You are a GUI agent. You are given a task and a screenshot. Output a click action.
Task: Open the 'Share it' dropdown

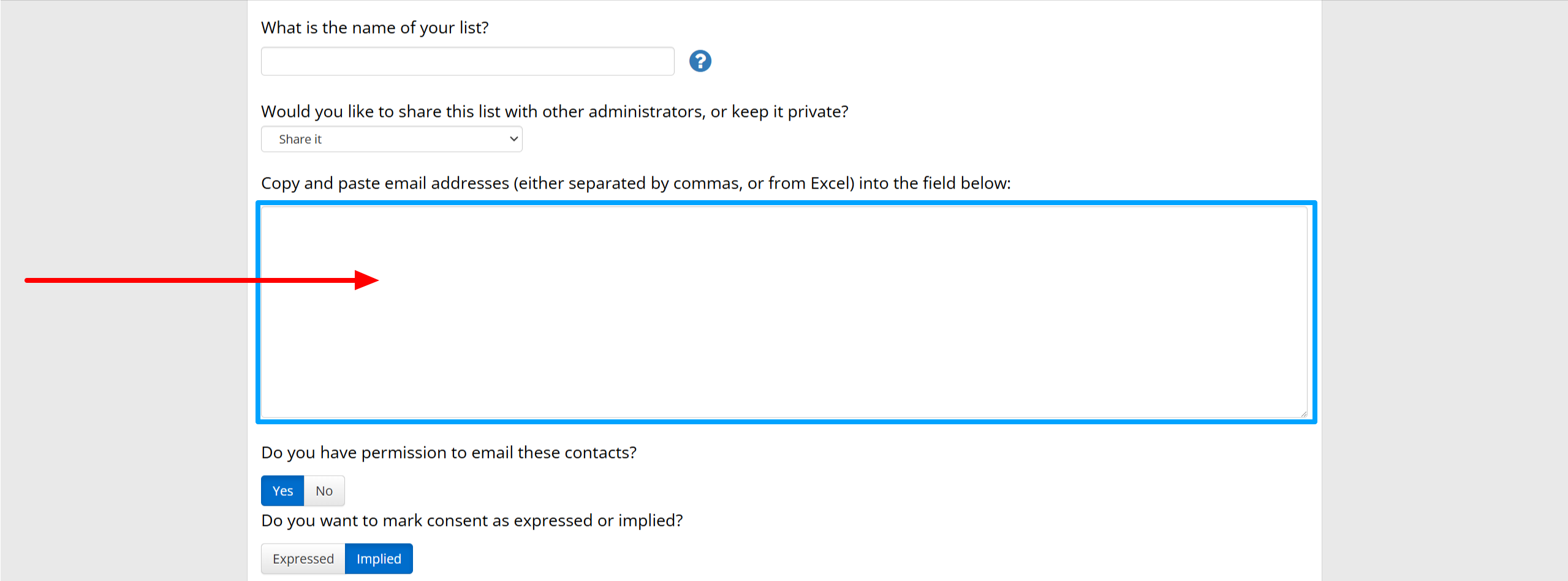point(392,139)
